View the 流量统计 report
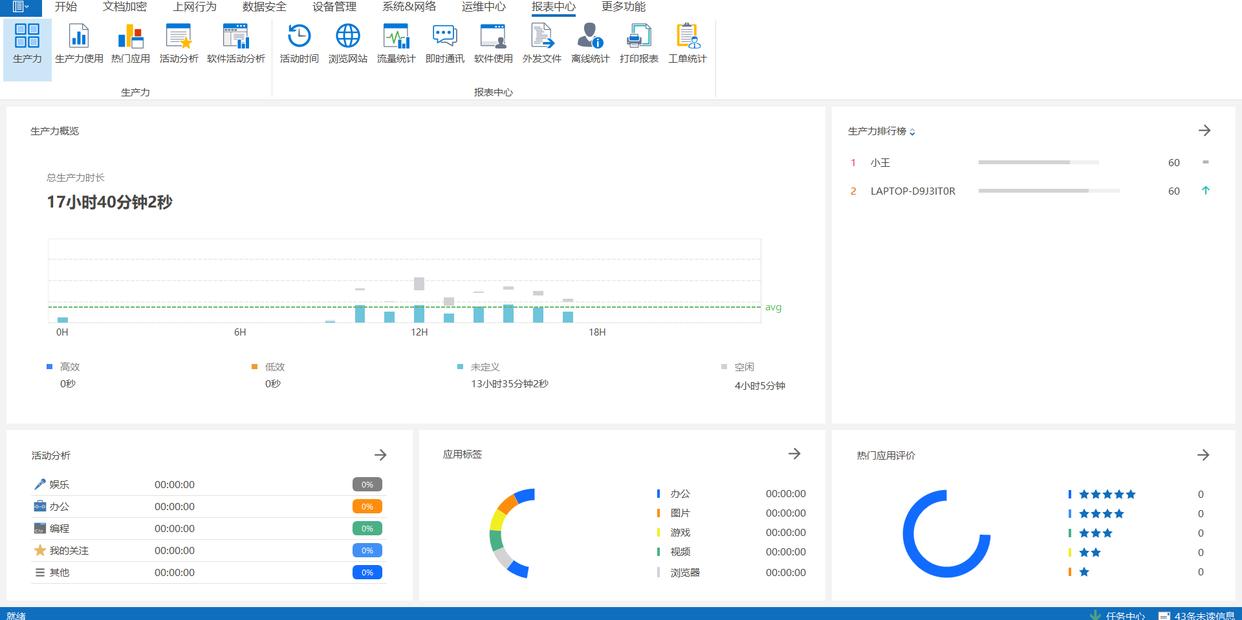1242x620 pixels. pyautogui.click(x=396, y=43)
